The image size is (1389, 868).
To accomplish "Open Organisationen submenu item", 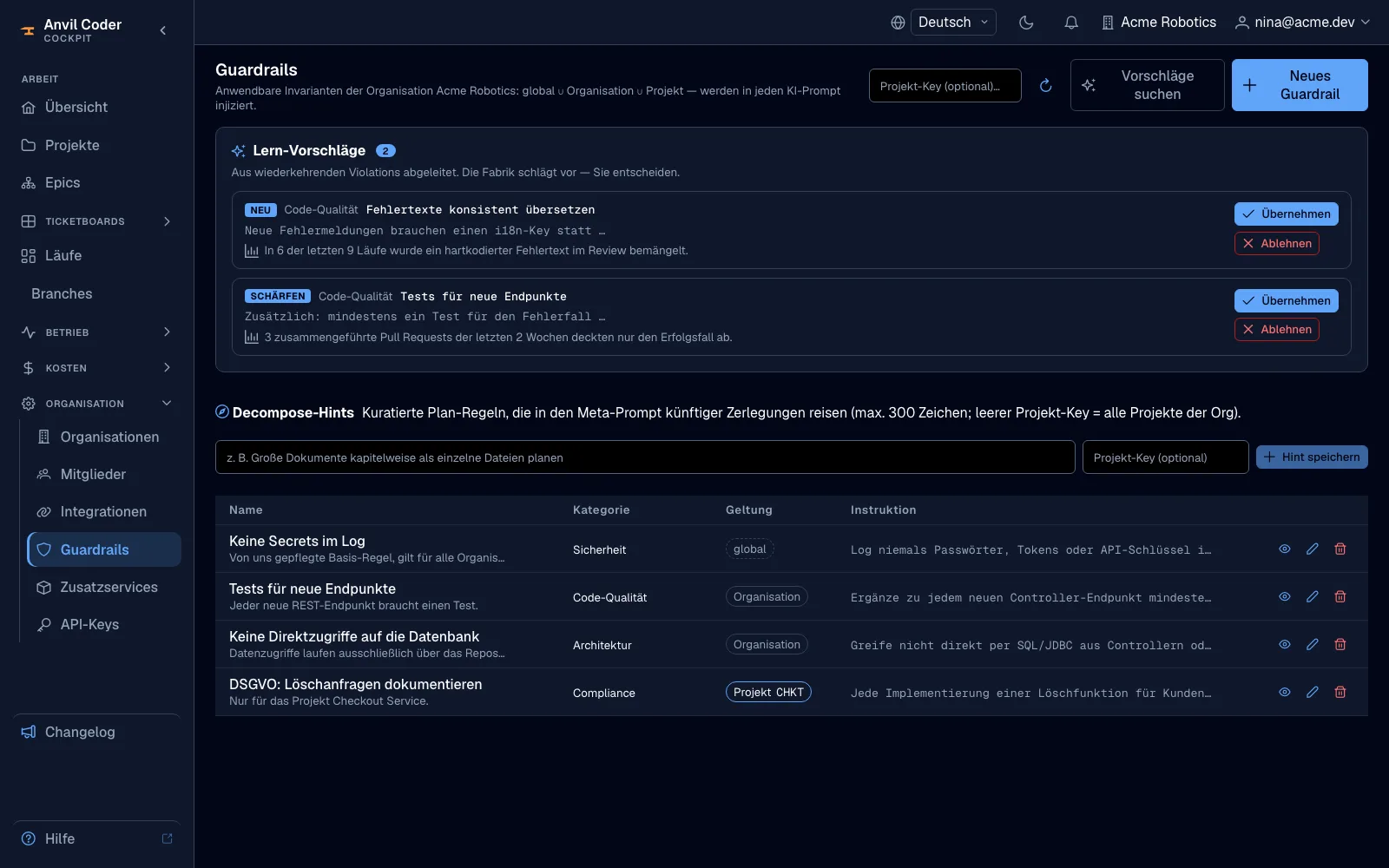I will (104, 437).
